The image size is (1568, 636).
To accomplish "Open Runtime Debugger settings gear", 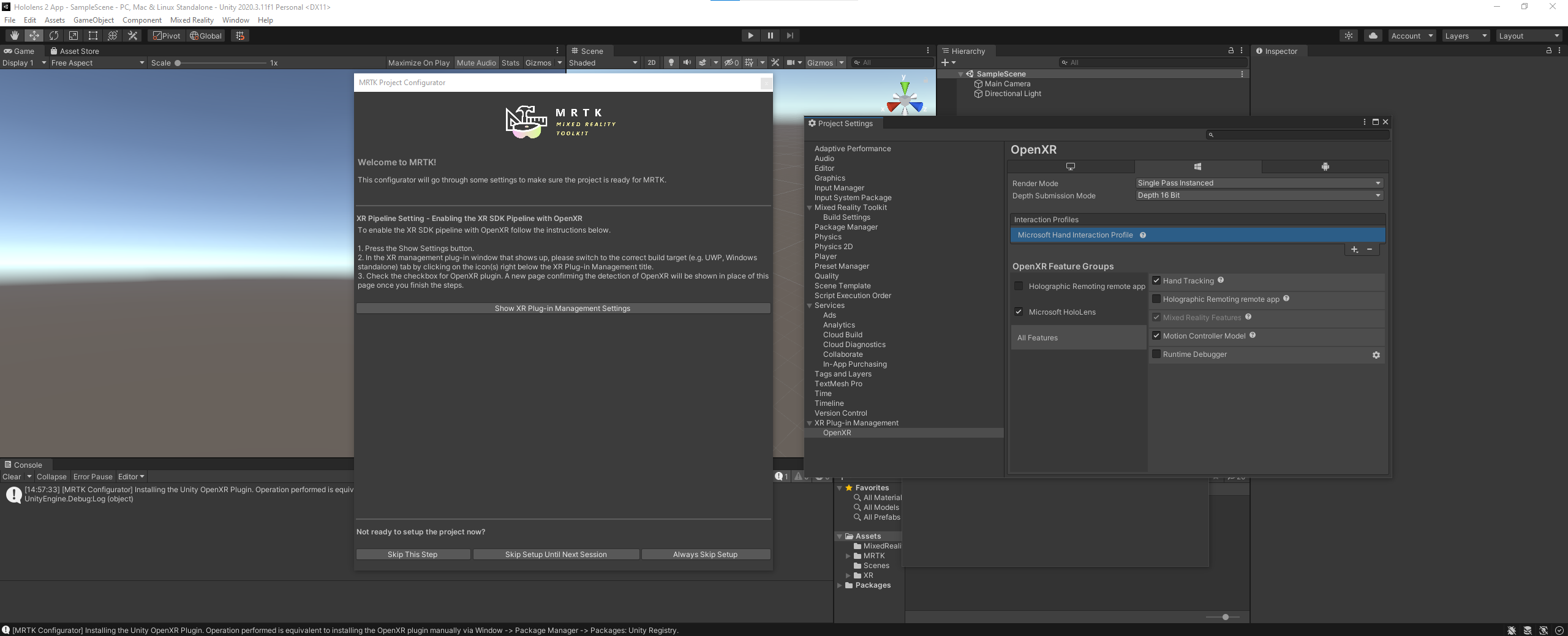I will (1376, 355).
